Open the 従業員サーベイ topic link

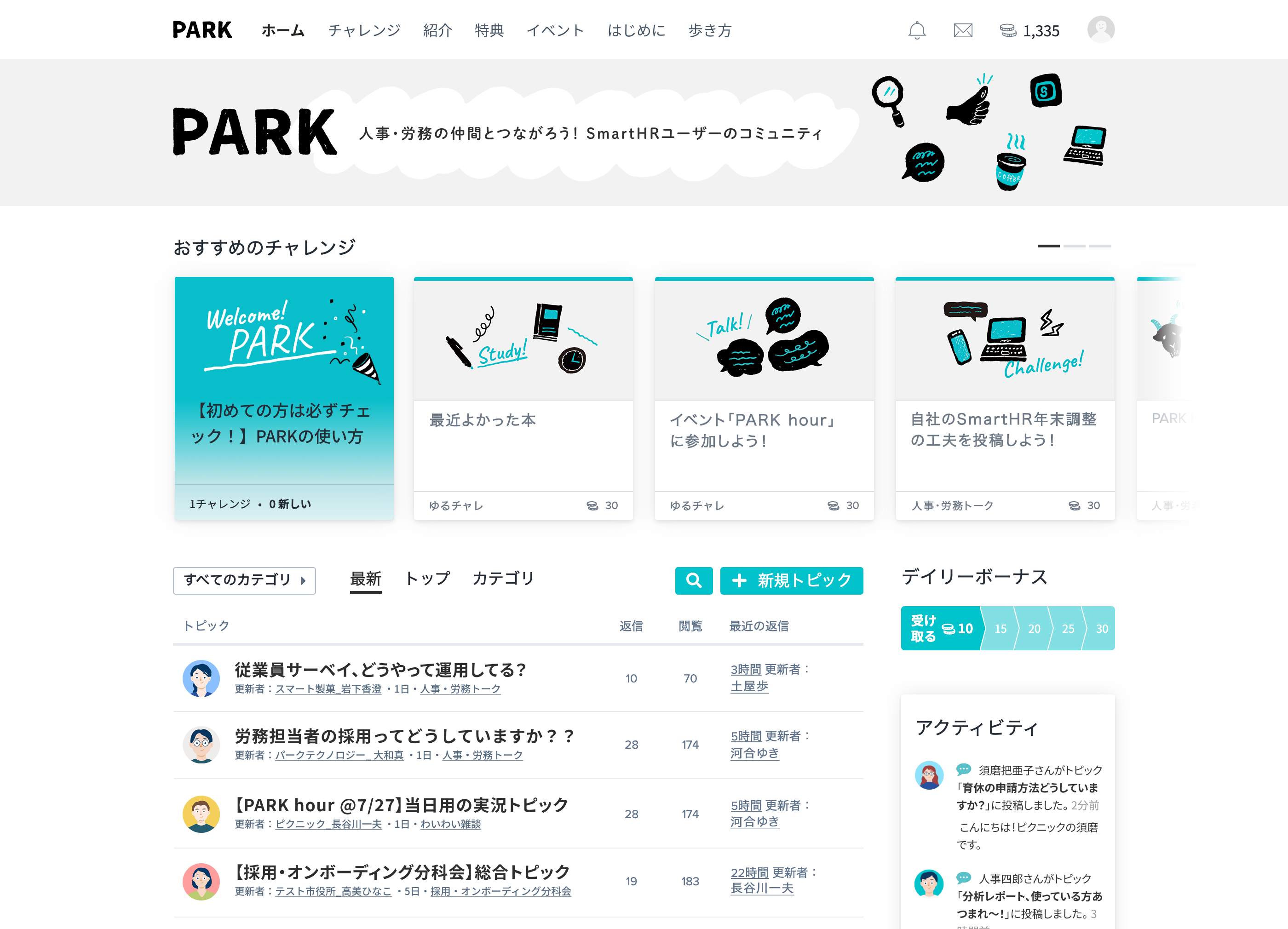coord(379,670)
